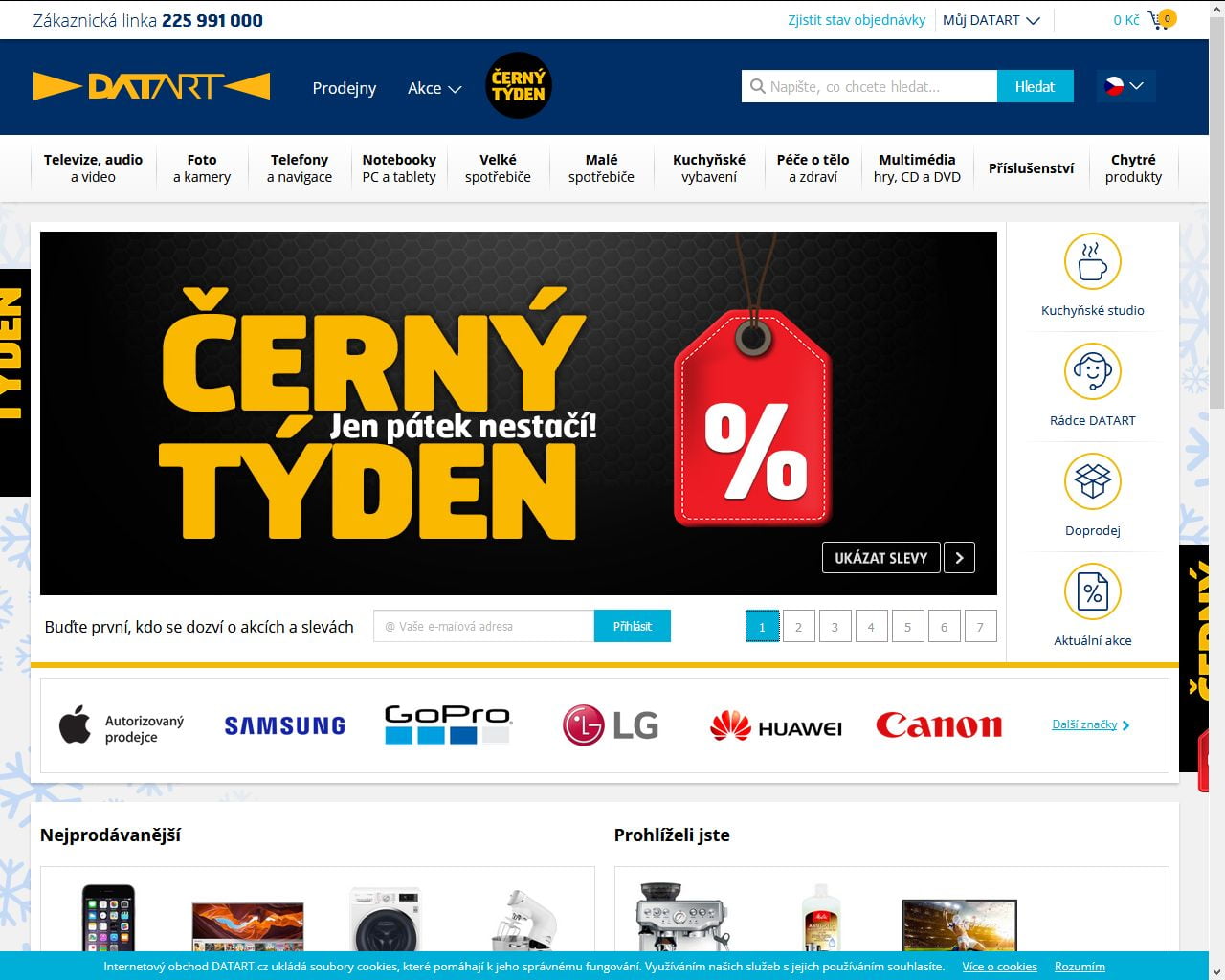This screenshot has width=1225, height=980.
Task: Open the Notebooky PC a tablety category
Action: [x=399, y=168]
